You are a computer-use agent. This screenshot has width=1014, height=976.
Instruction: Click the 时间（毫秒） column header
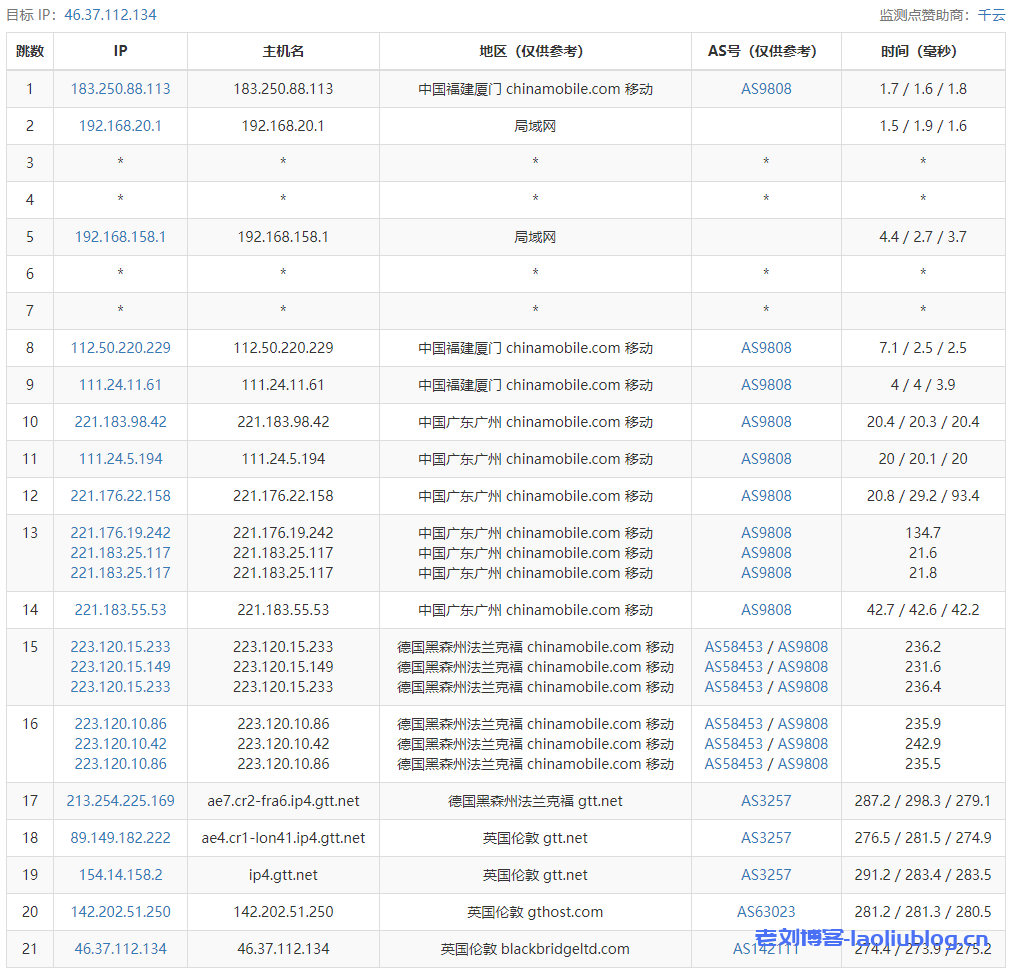[x=922, y=51]
